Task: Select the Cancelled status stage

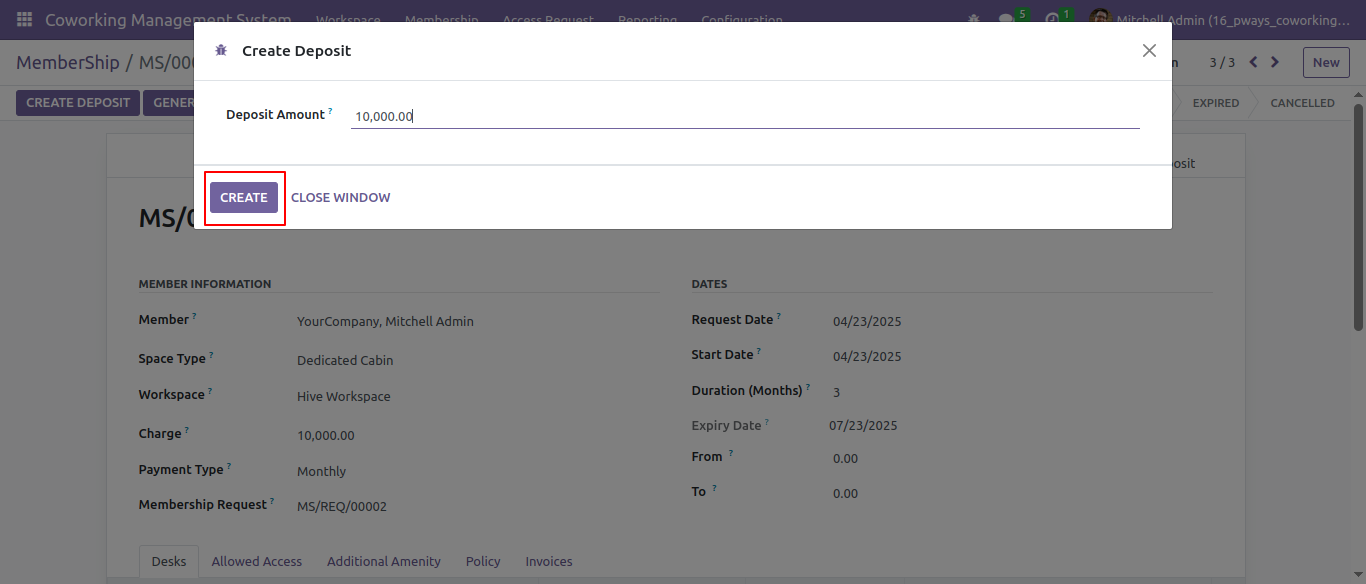Action: pos(1302,103)
